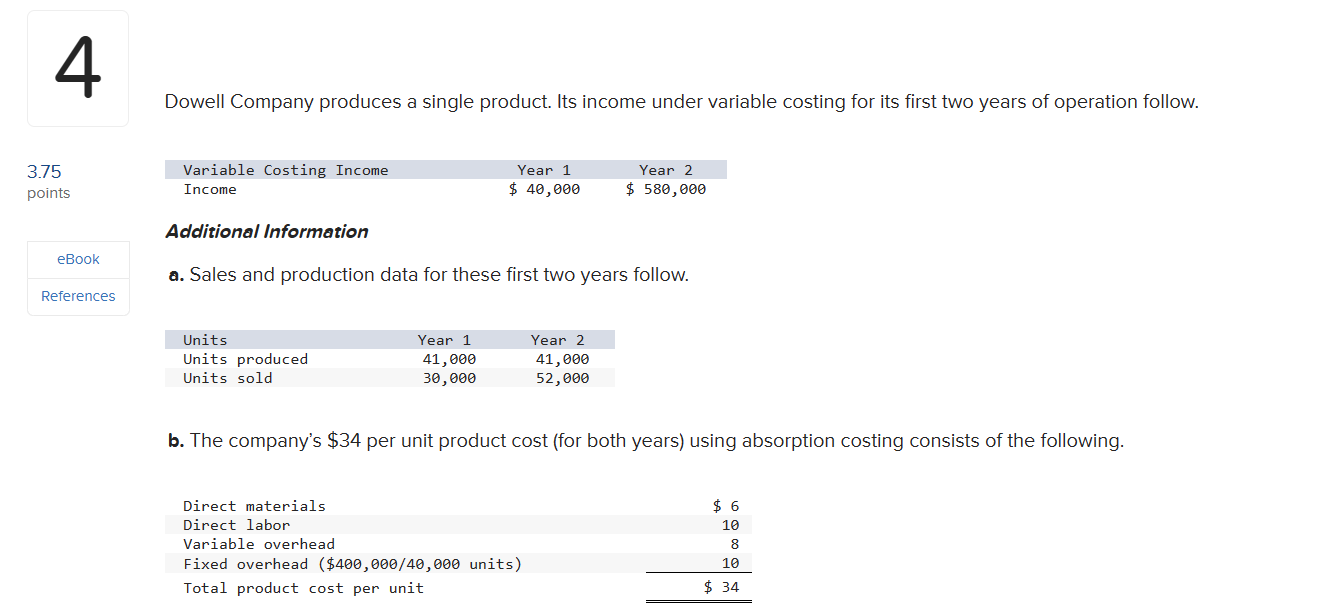This screenshot has width=1325, height=611.
Task: Click the Total product cost per unit row
Action: pos(459,588)
